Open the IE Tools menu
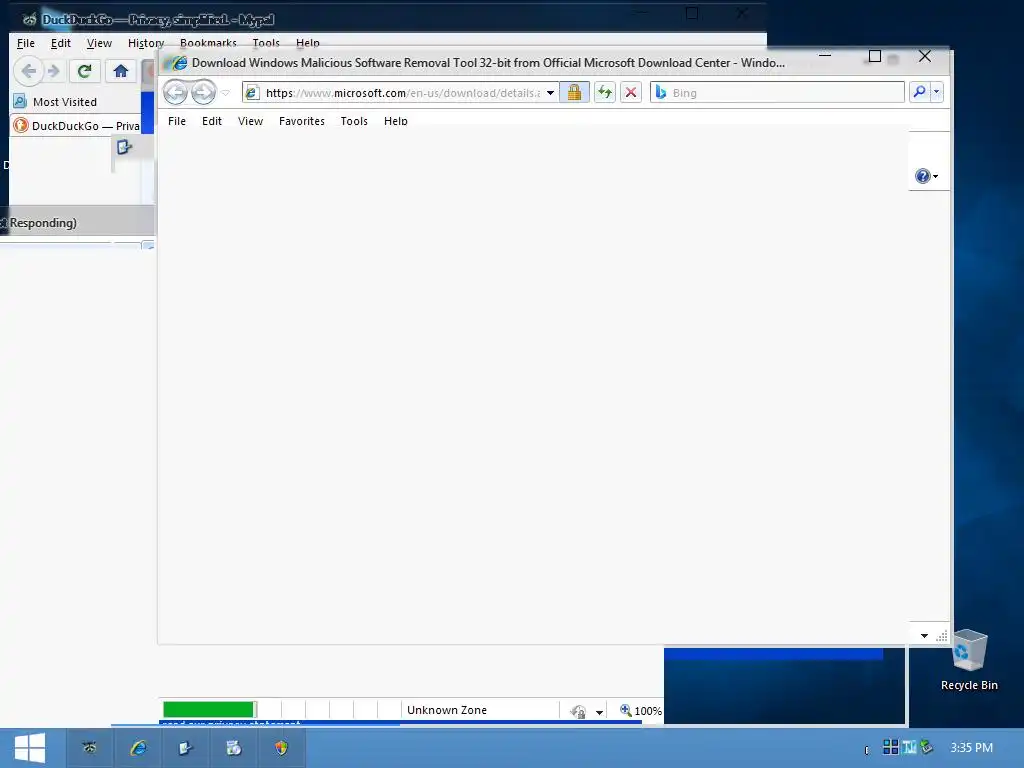 354,121
